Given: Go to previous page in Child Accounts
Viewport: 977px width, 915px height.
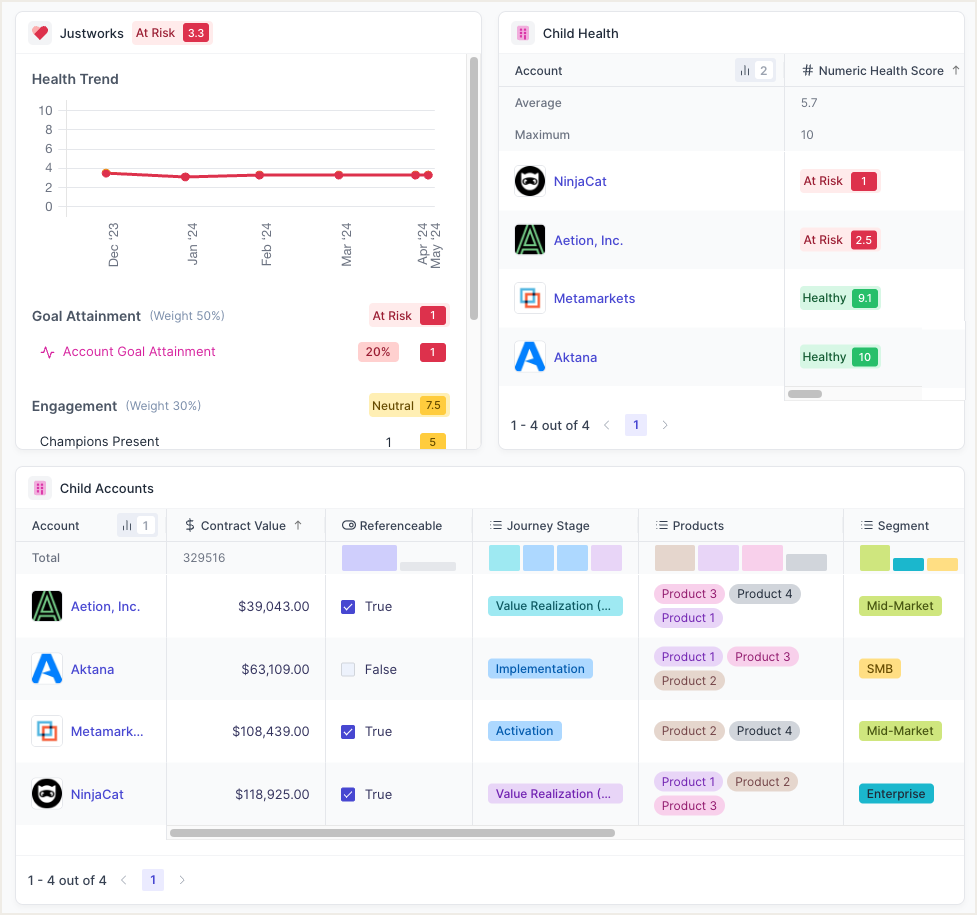Looking at the screenshot, I should click(x=124, y=880).
